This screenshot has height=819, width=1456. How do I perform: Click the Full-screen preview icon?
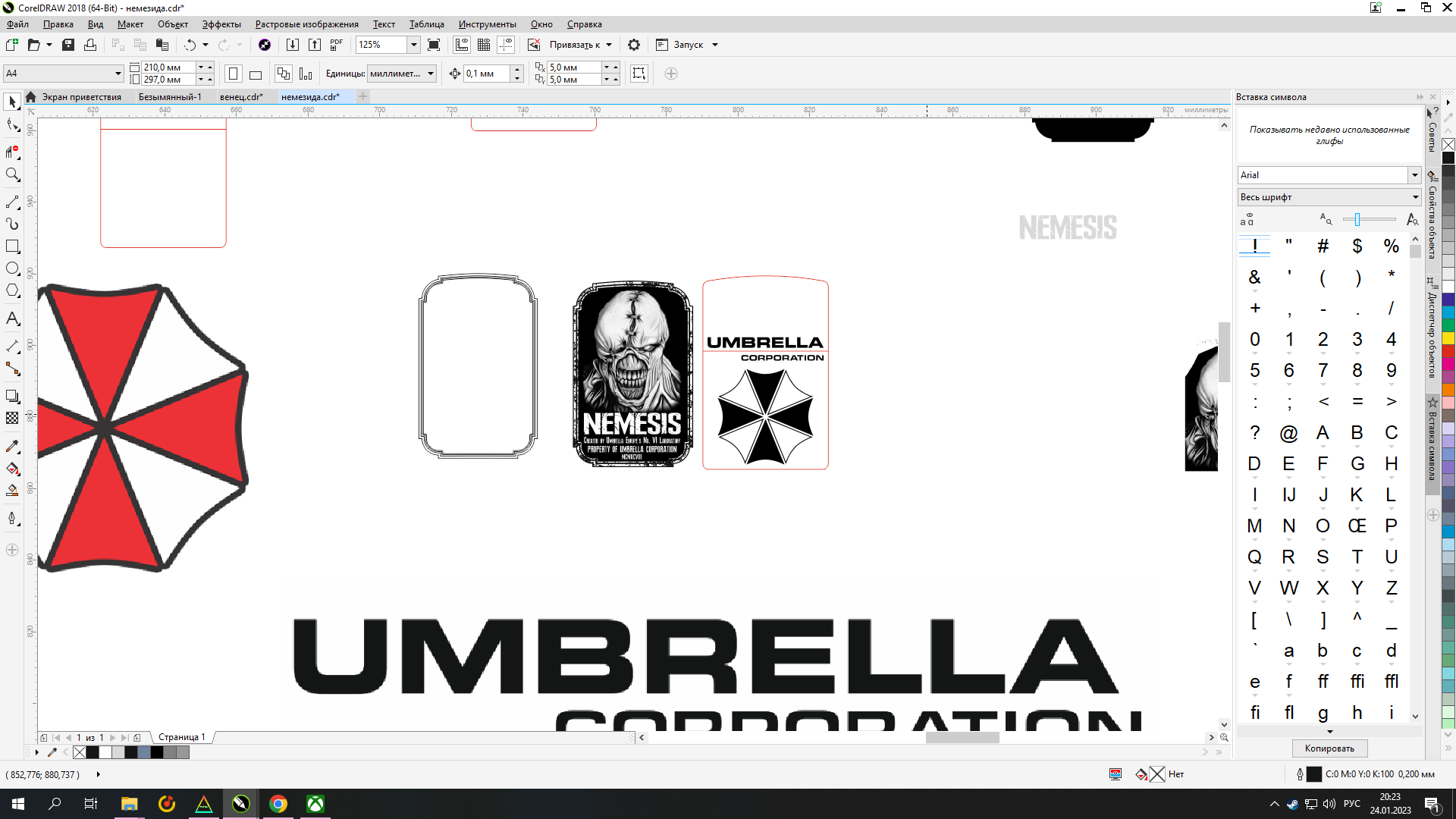434,45
